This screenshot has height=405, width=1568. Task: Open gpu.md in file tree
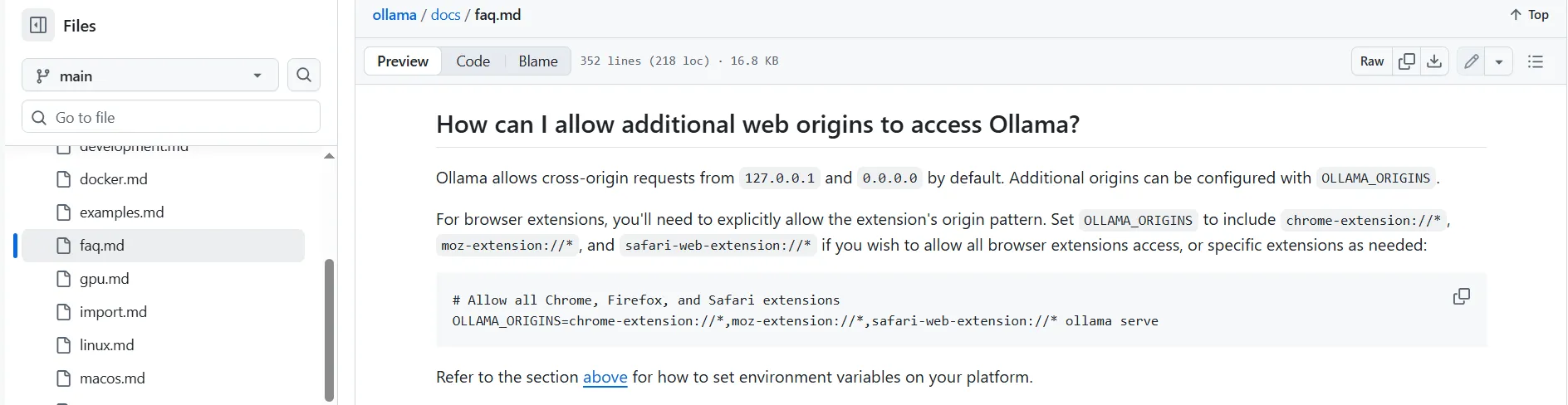coord(104,279)
